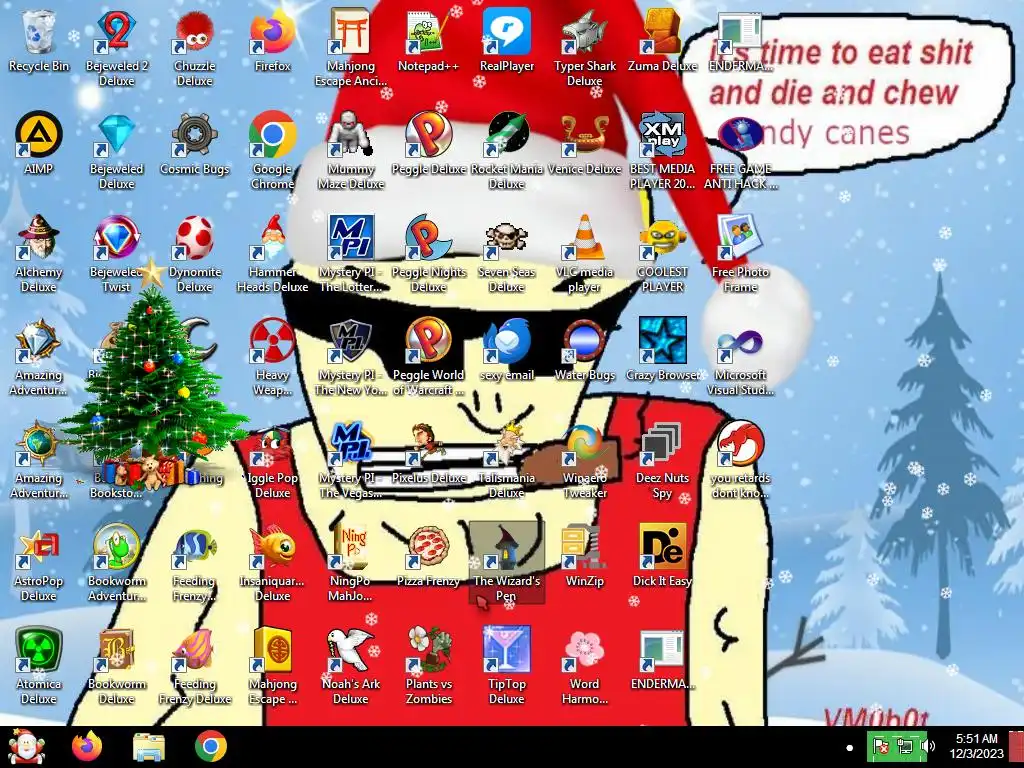Image resolution: width=1024 pixels, height=768 pixels.
Task: Click the Chuzzle Deluxe desktop icon
Action: (x=195, y=47)
